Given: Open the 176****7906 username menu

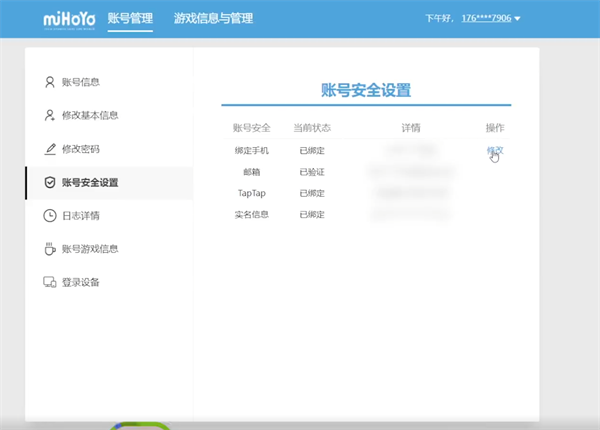Looking at the screenshot, I should coord(485,19).
